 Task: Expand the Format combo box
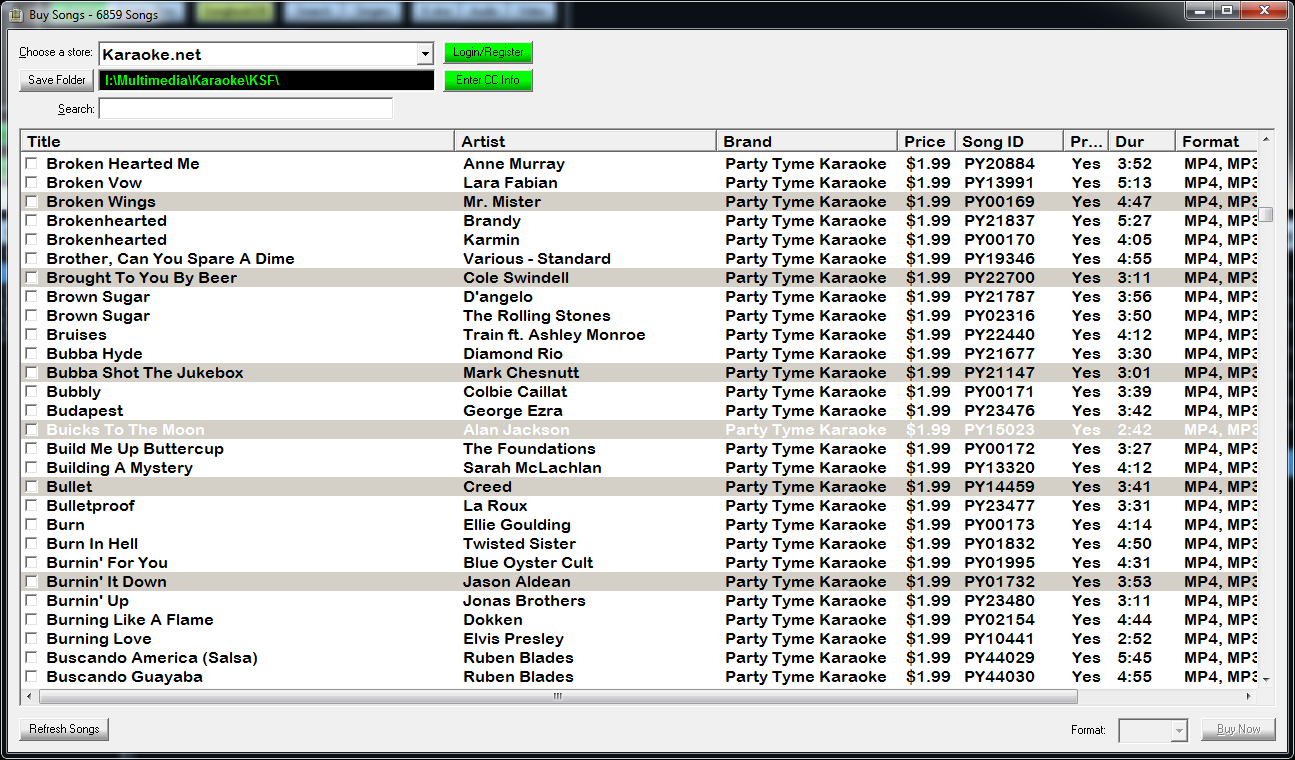tap(1179, 730)
